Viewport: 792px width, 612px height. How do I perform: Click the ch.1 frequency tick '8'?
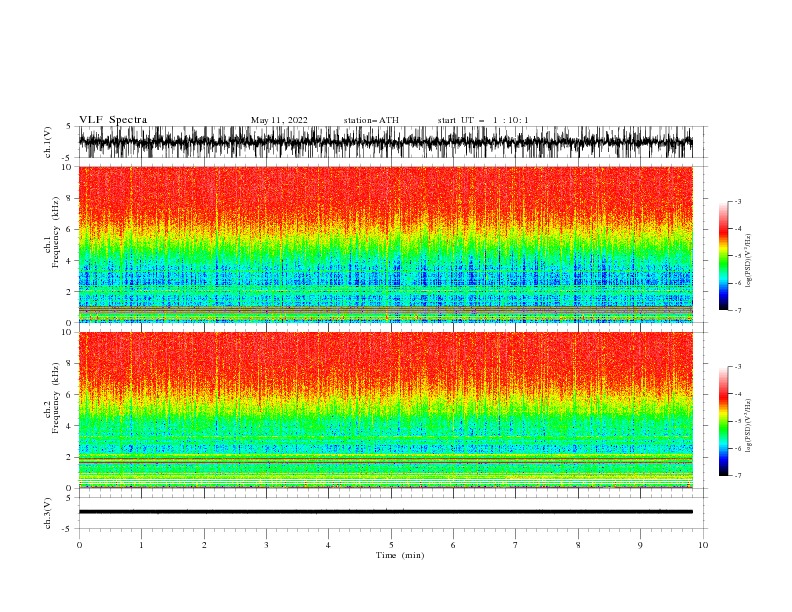(69, 198)
